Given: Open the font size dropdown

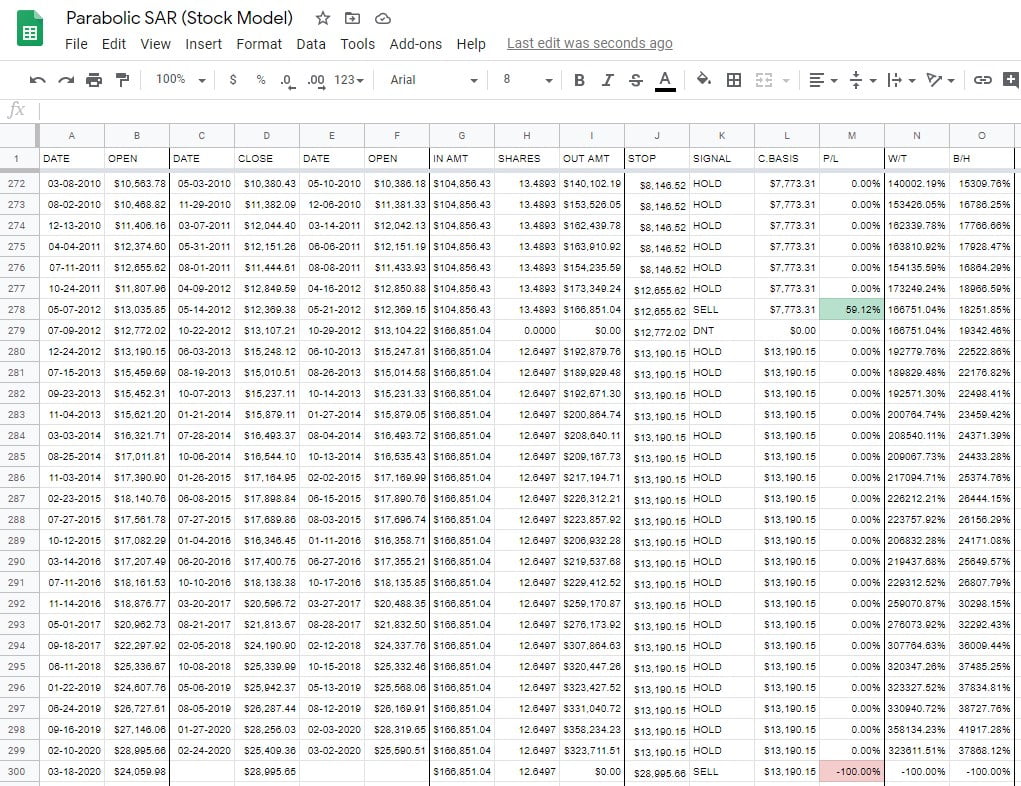Looking at the screenshot, I should coord(527,80).
